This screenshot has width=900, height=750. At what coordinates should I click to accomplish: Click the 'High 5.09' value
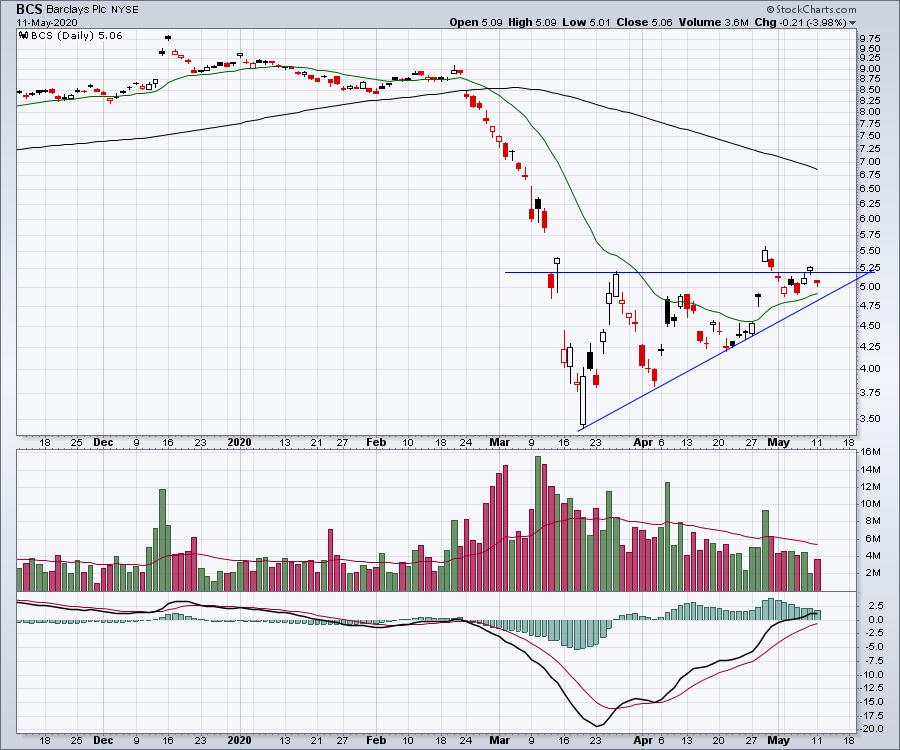click(x=532, y=22)
